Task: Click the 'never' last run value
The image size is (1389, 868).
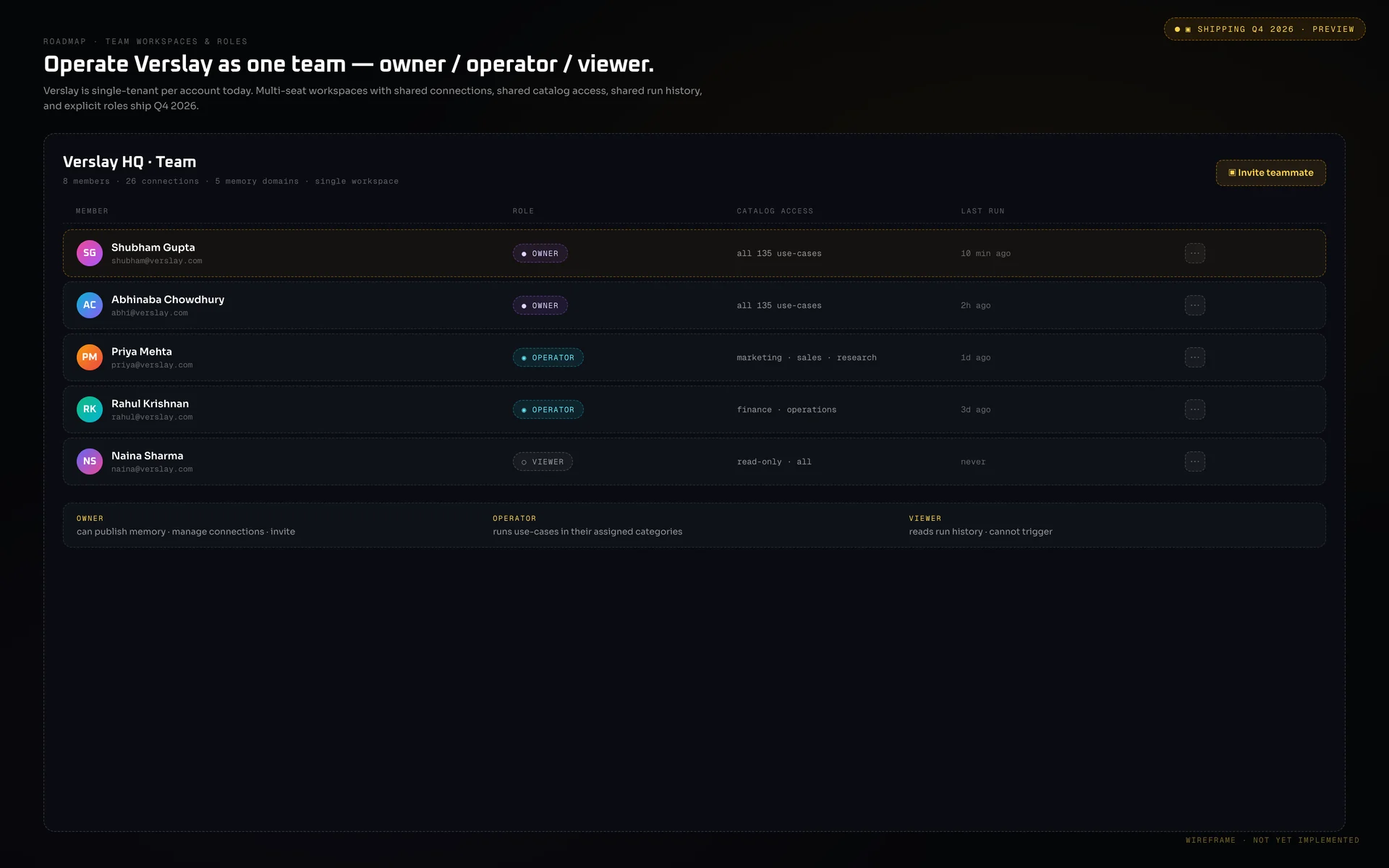Action: tap(973, 462)
